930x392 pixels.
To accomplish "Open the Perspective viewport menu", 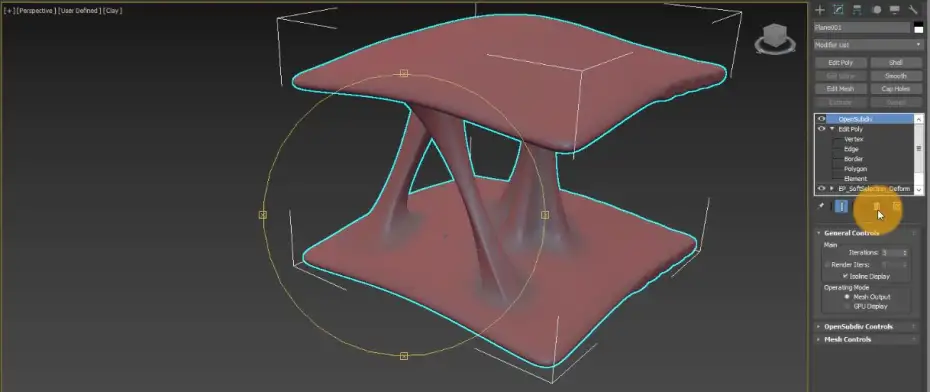I will click(x=36, y=11).
